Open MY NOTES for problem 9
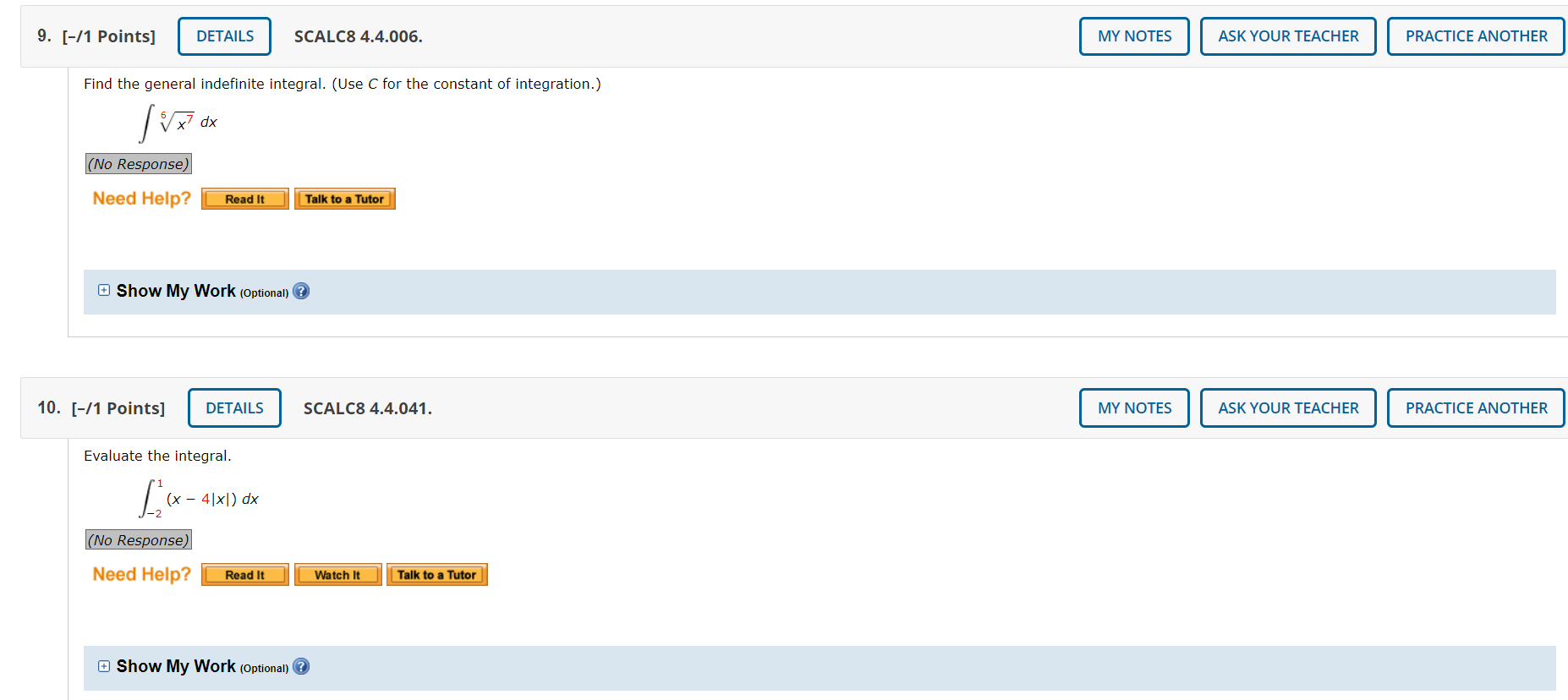 click(x=1133, y=36)
